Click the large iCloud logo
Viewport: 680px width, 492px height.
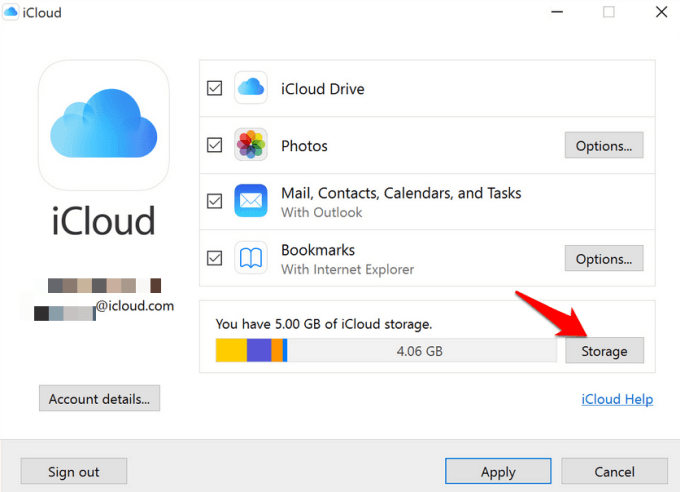[104, 125]
